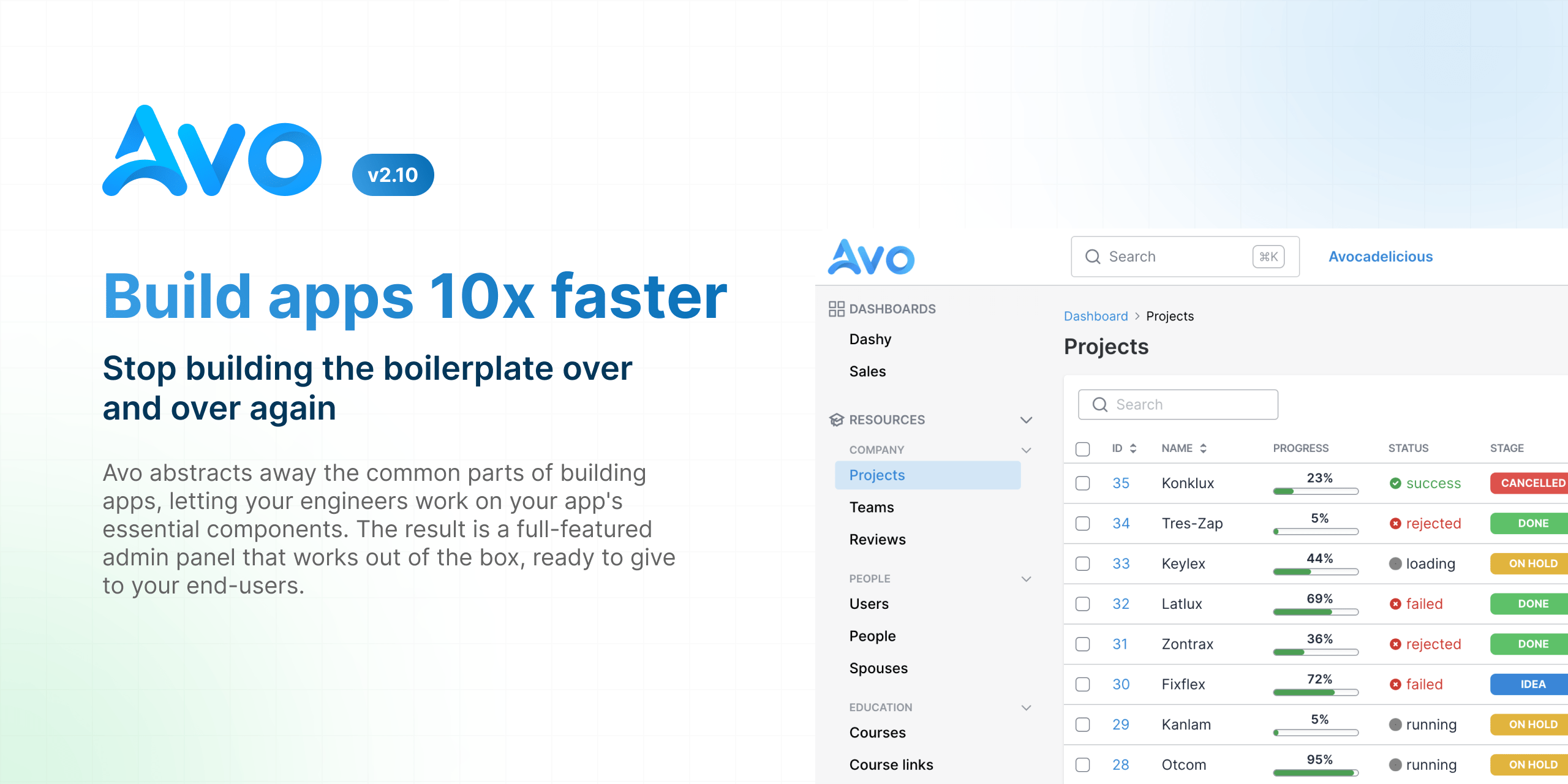
Task: Click the Avo logo in the sidebar
Action: [870, 257]
